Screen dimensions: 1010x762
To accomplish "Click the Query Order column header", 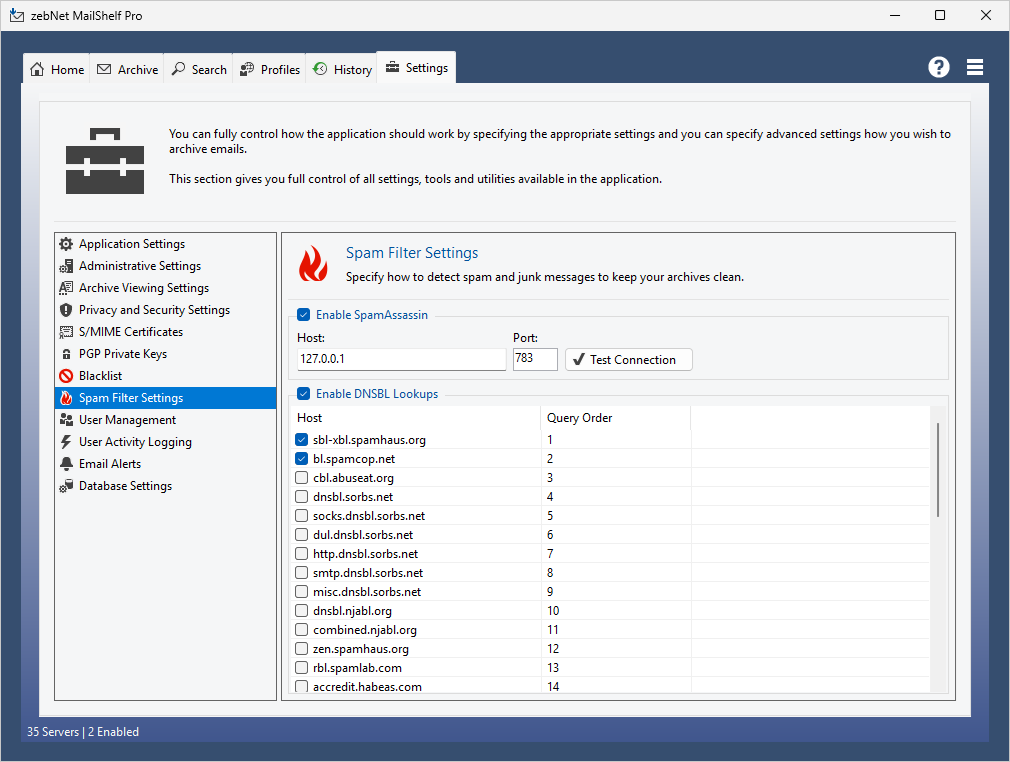I will [x=580, y=418].
